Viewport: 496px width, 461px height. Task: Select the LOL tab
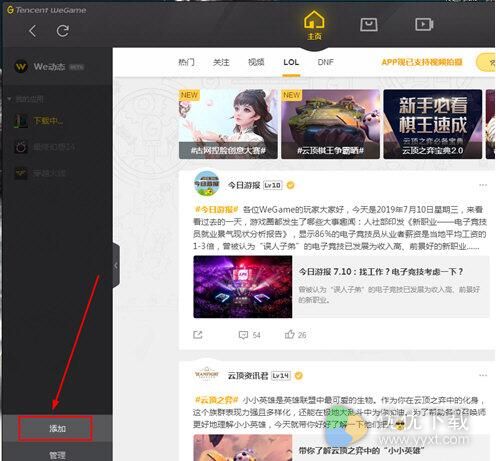point(291,62)
